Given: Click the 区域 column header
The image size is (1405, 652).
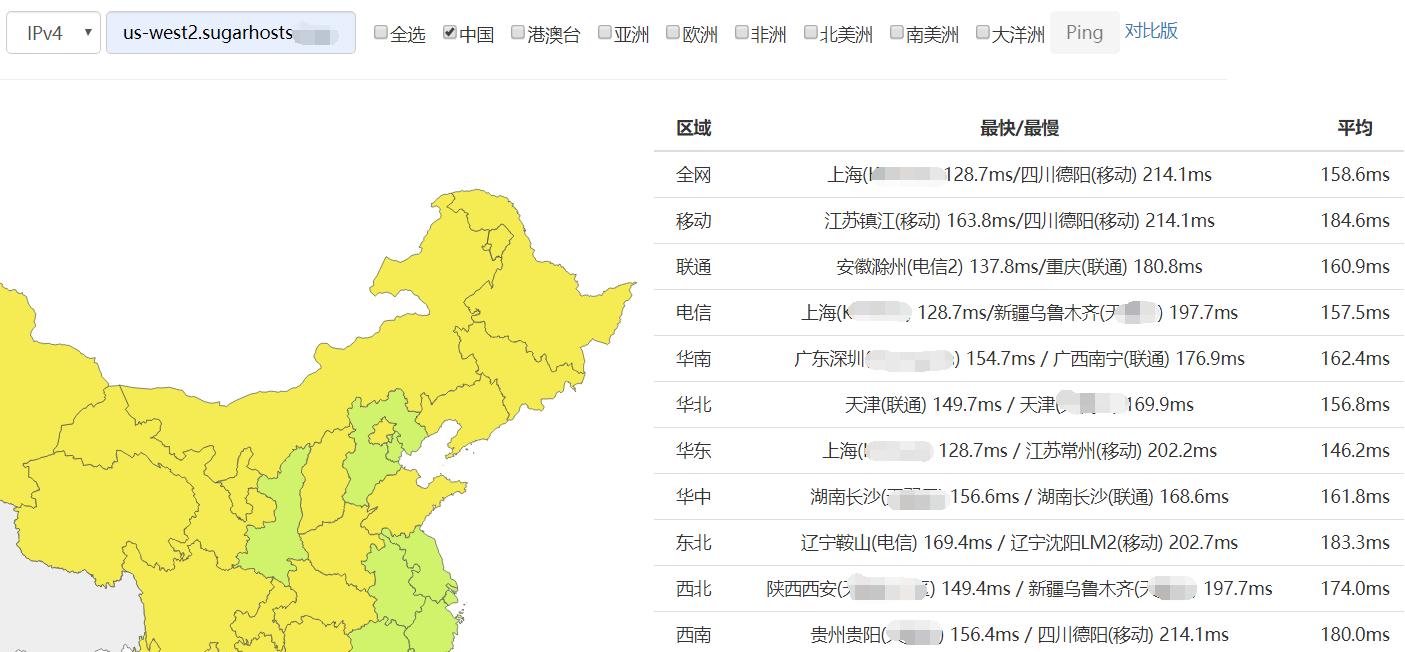Looking at the screenshot, I should click(x=694, y=127).
